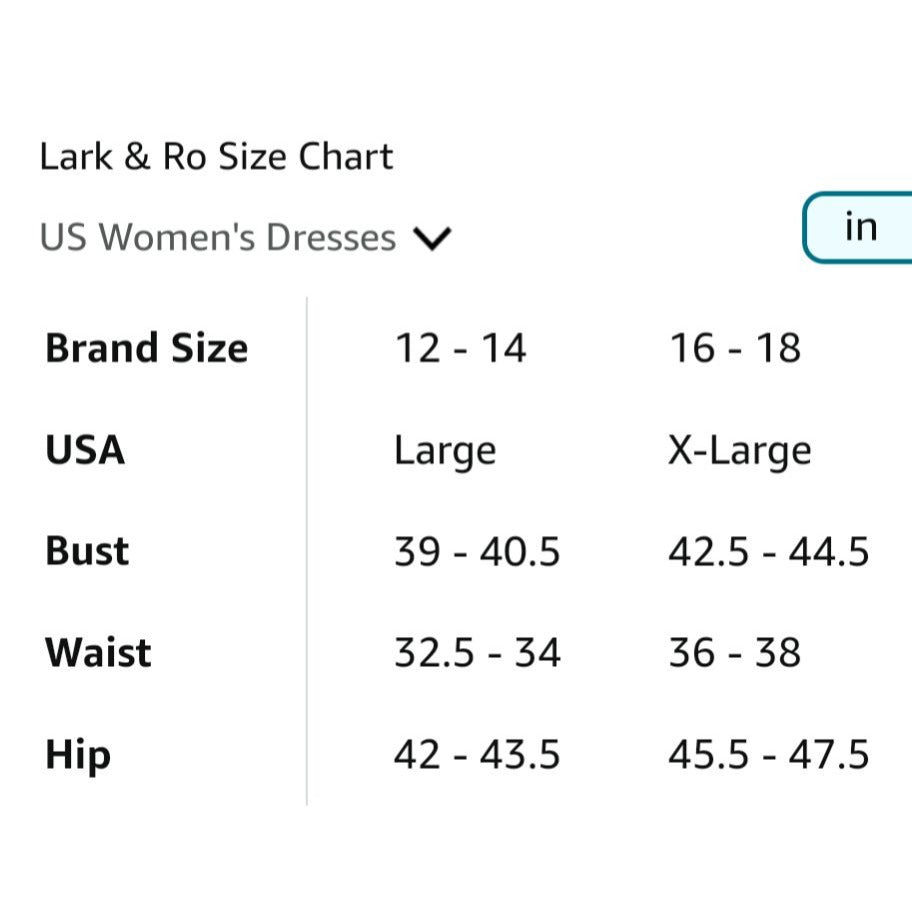Select brand size 16 - 18 cell
Image resolution: width=912 pixels, height=912 pixels.
(x=735, y=349)
